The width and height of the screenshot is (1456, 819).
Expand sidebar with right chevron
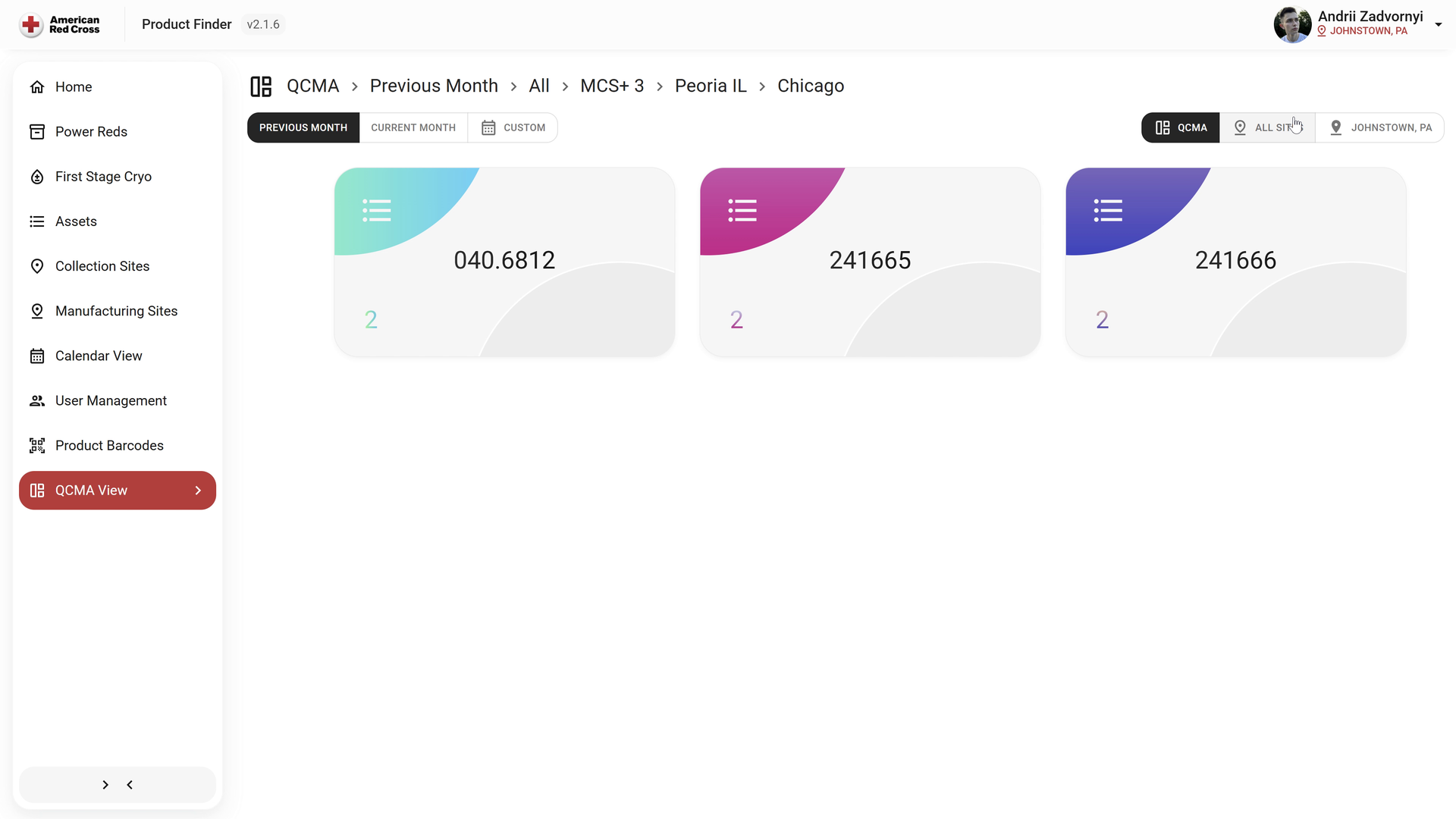tap(105, 785)
